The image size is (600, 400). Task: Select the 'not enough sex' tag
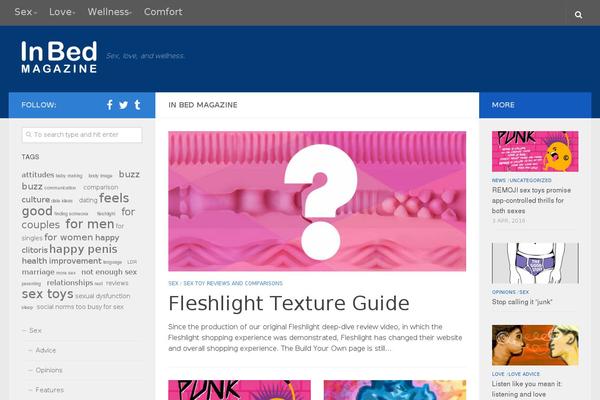tap(109, 272)
